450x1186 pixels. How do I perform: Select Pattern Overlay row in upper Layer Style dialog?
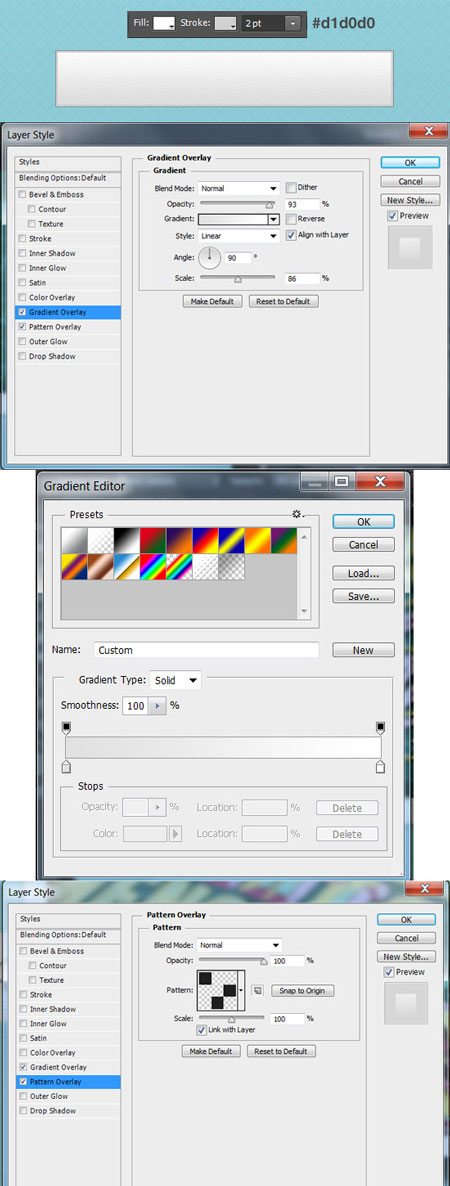click(x=68, y=327)
